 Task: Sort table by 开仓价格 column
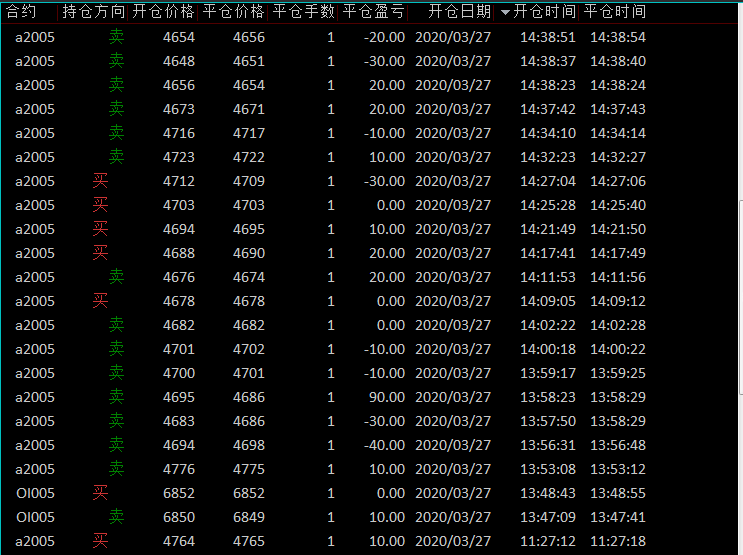click(164, 12)
